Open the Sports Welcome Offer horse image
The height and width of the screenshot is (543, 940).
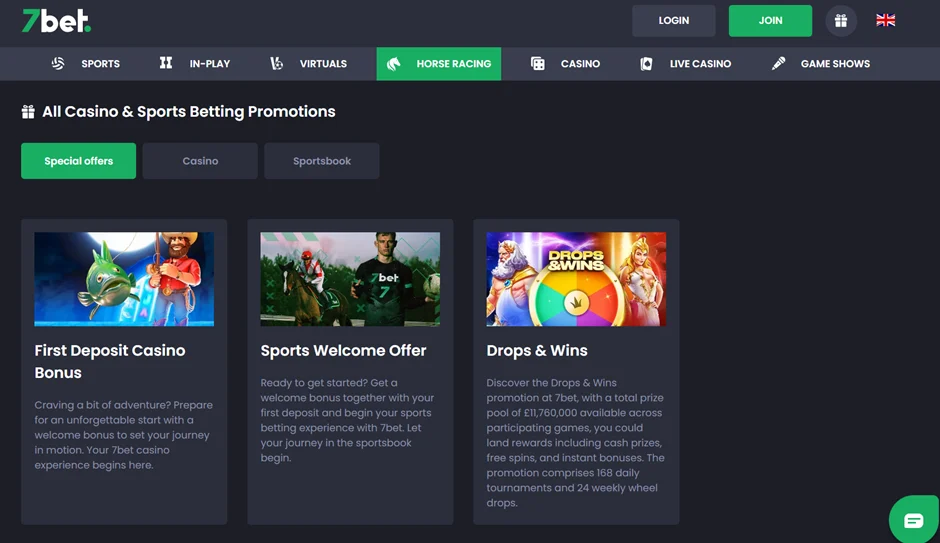tap(350, 279)
